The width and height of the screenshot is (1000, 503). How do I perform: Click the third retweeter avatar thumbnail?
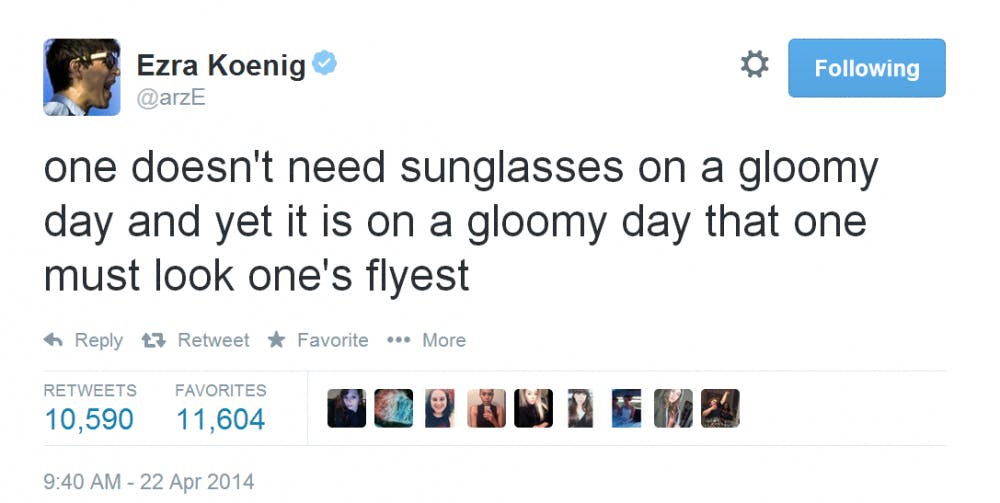[440, 408]
